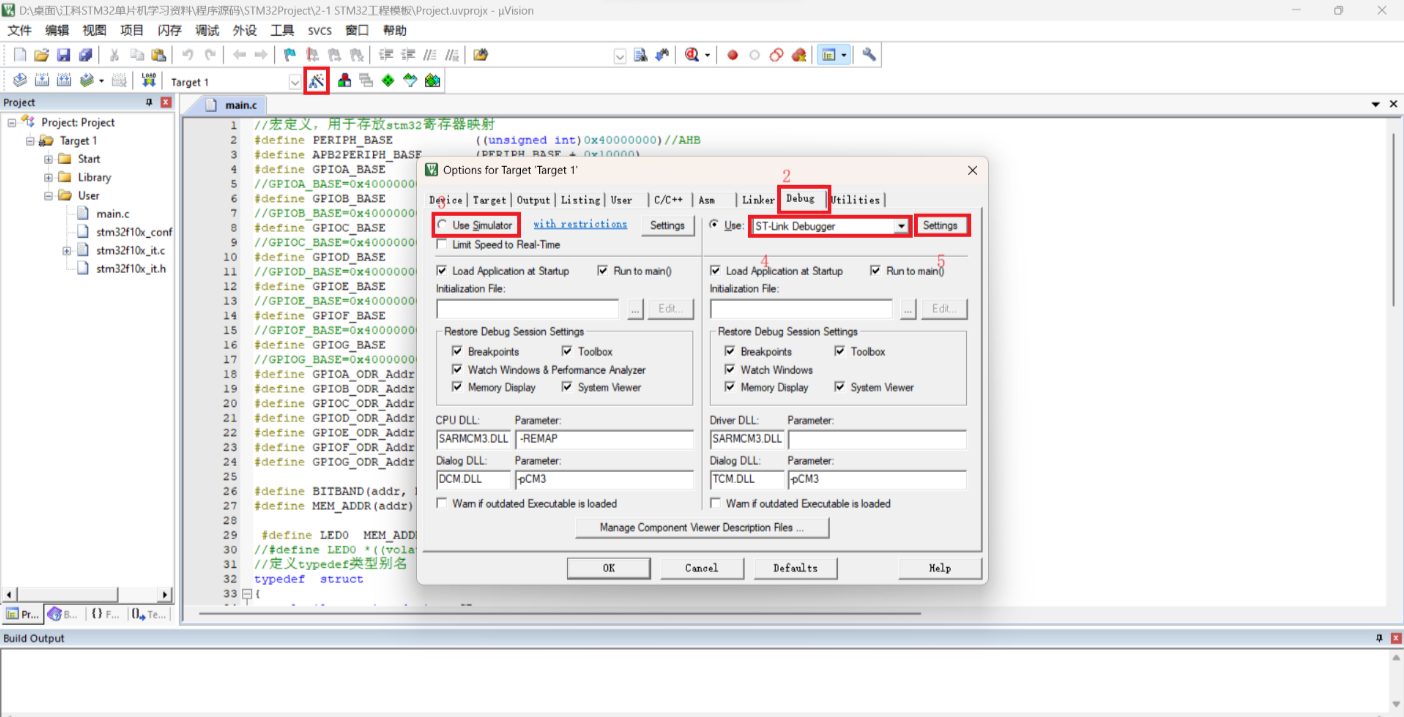Select main.c in the project tree

pos(112,214)
